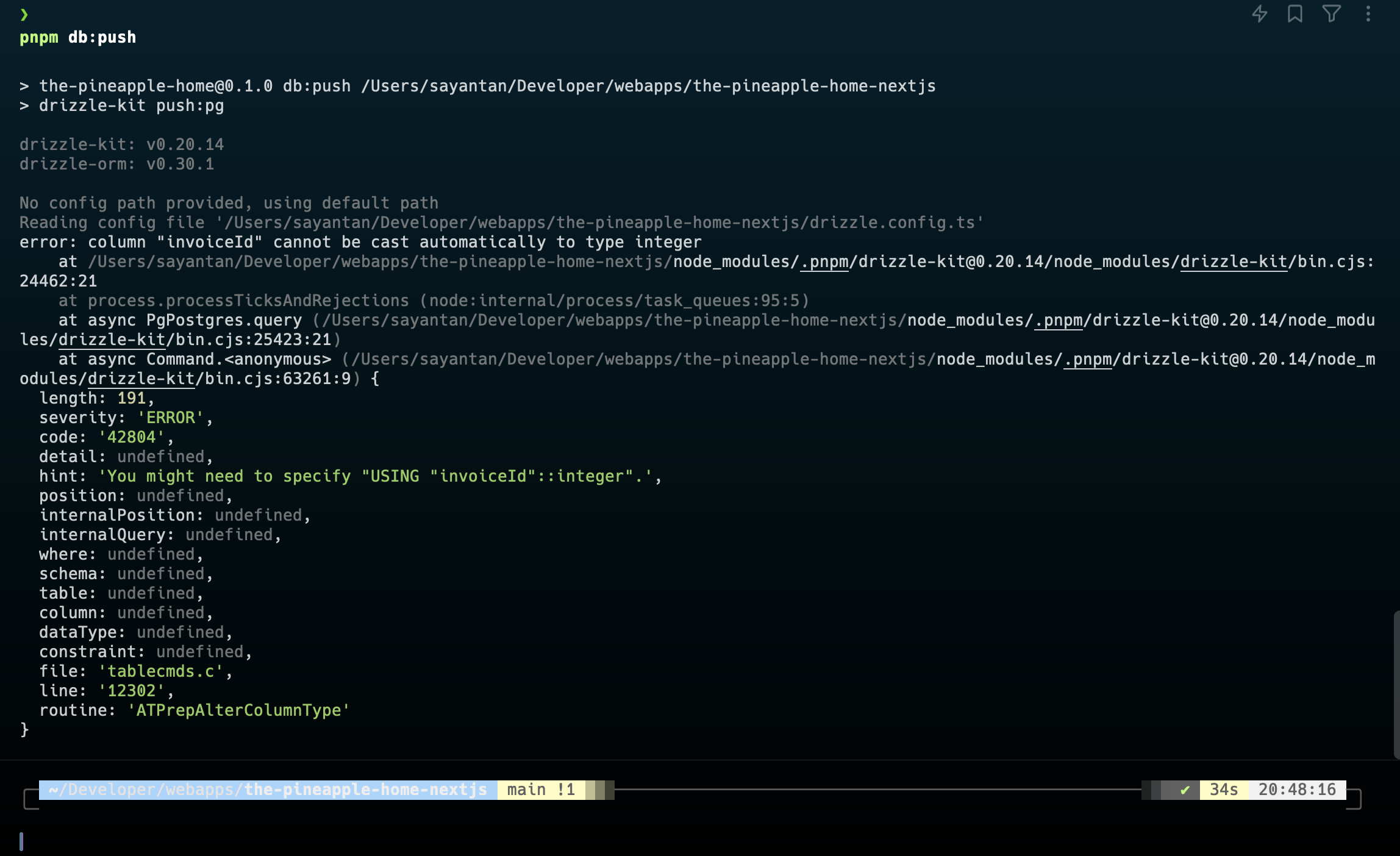Click the 'where: undefined' line
The image size is (1400, 856).
click(122, 554)
